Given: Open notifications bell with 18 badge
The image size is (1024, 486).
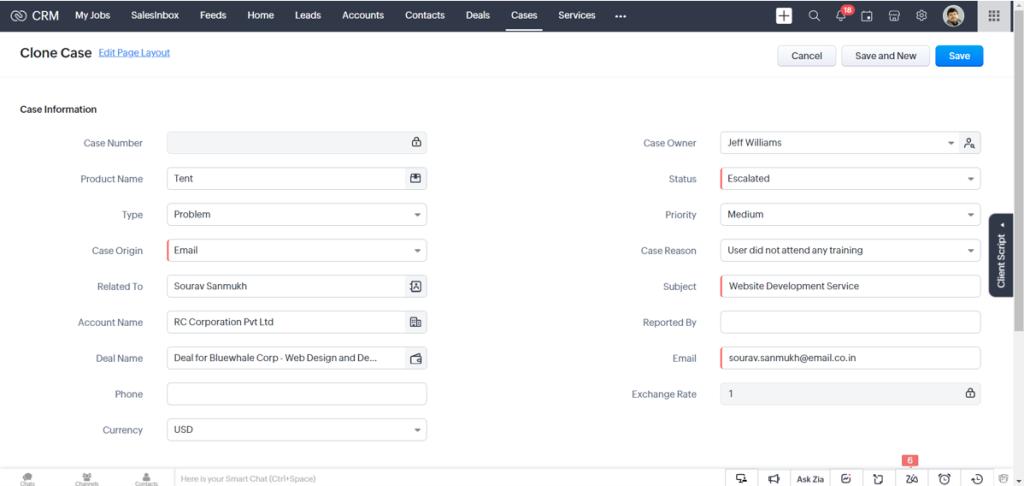Looking at the screenshot, I should tap(841, 16).
